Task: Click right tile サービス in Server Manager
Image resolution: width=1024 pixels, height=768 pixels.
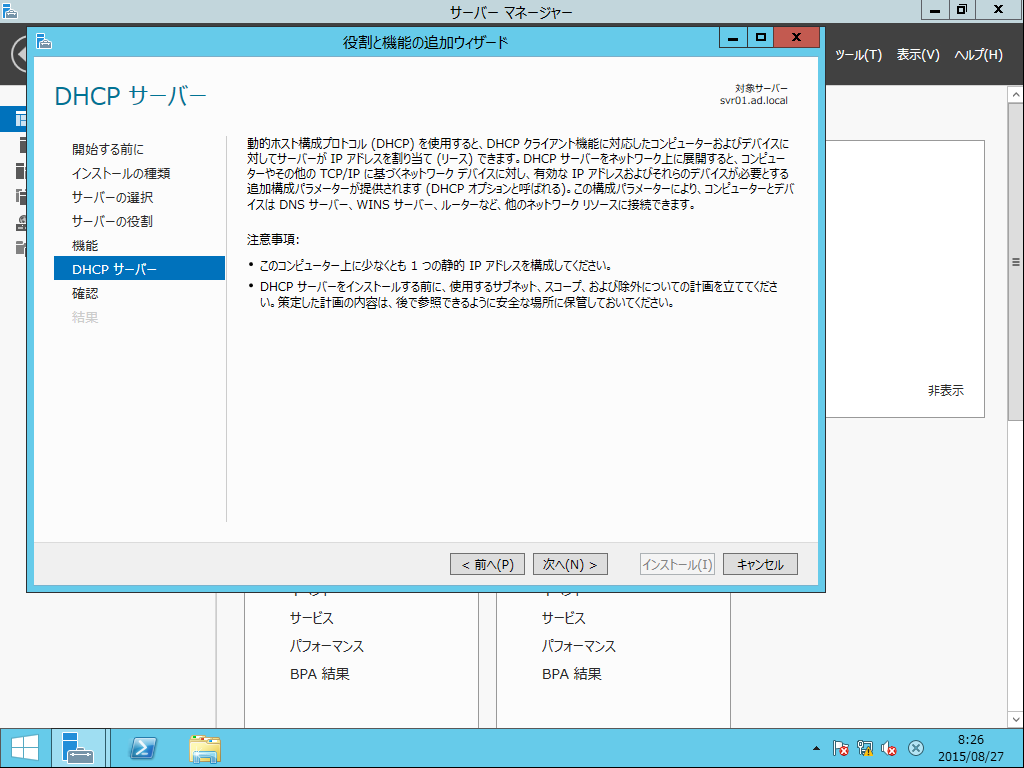Action: 564,618
